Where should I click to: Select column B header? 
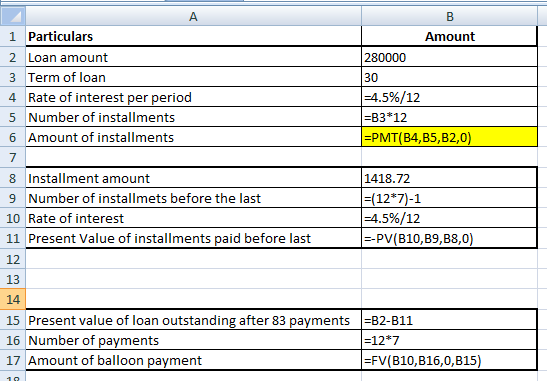(x=450, y=16)
